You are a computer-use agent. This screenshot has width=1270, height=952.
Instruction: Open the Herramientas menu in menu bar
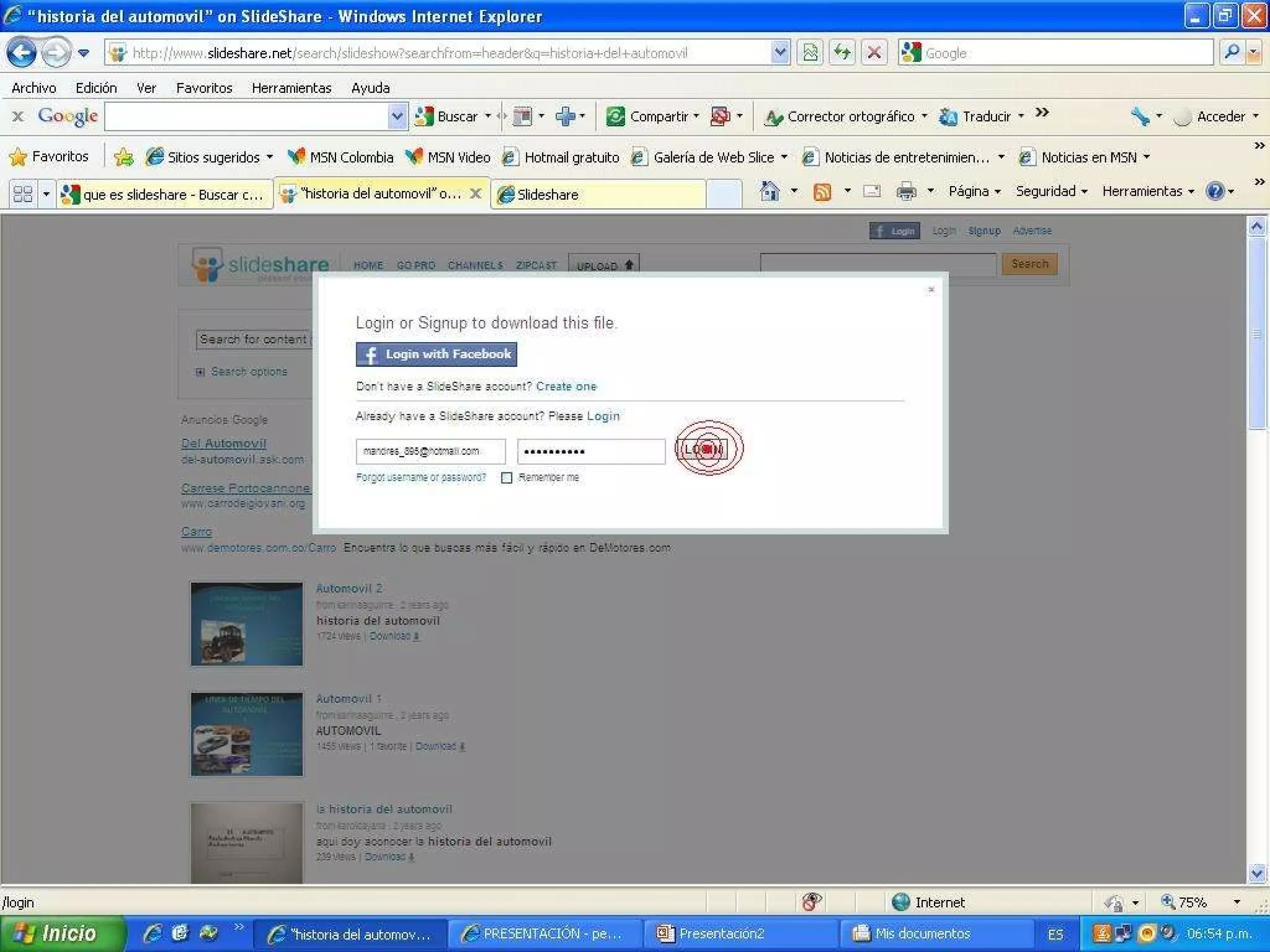pyautogui.click(x=291, y=88)
